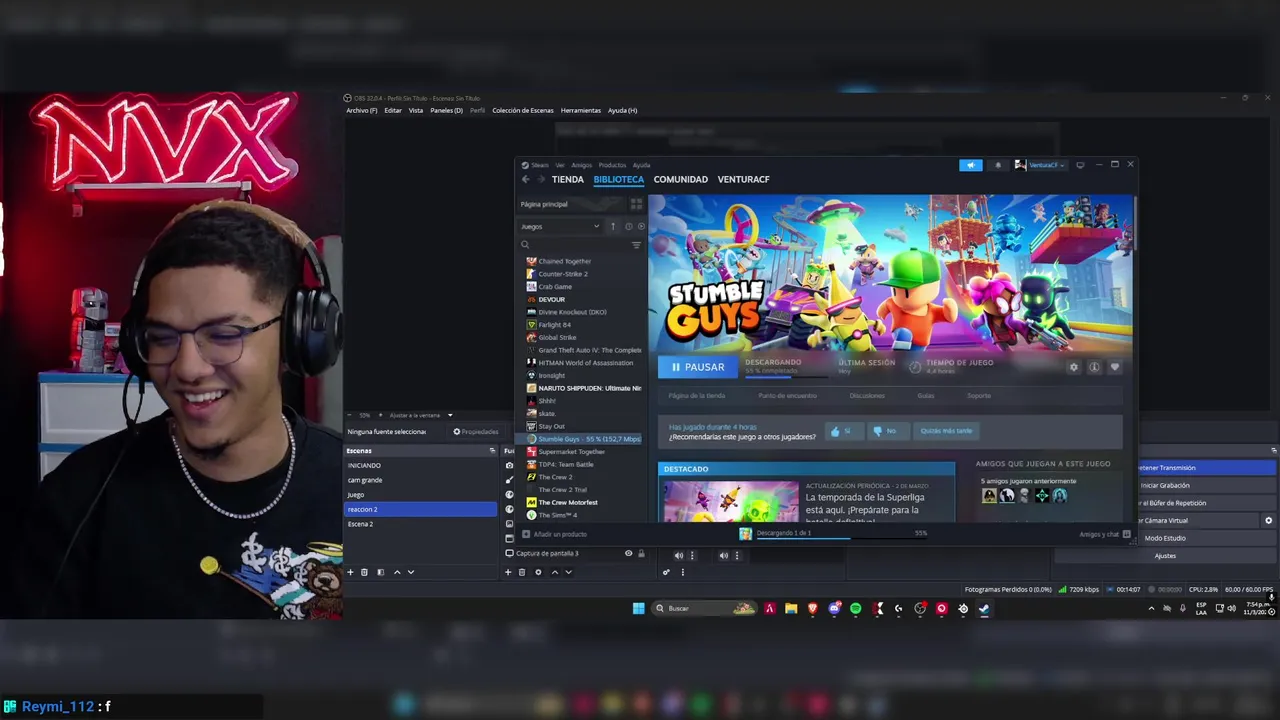Open OBS Herramientas menu
Viewport: 1280px width, 720px height.
pyautogui.click(x=581, y=110)
